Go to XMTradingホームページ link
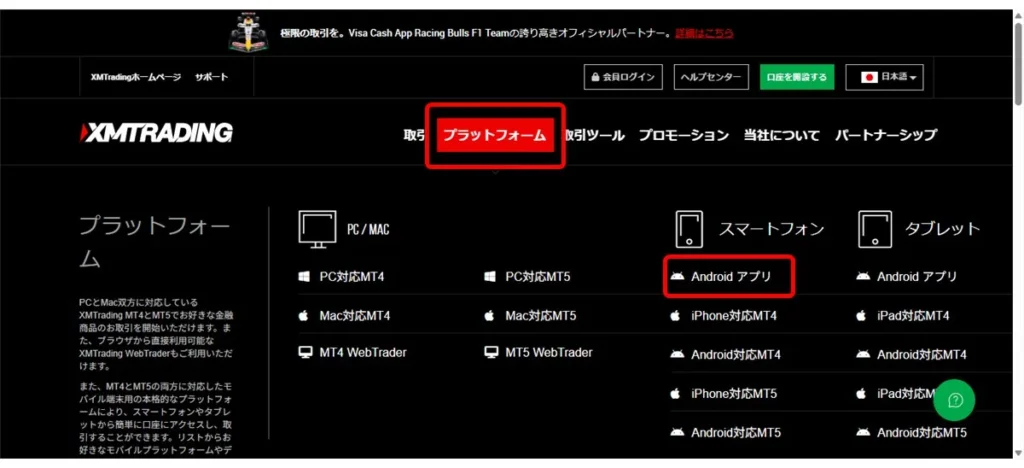This screenshot has width=1024, height=468. point(135,77)
